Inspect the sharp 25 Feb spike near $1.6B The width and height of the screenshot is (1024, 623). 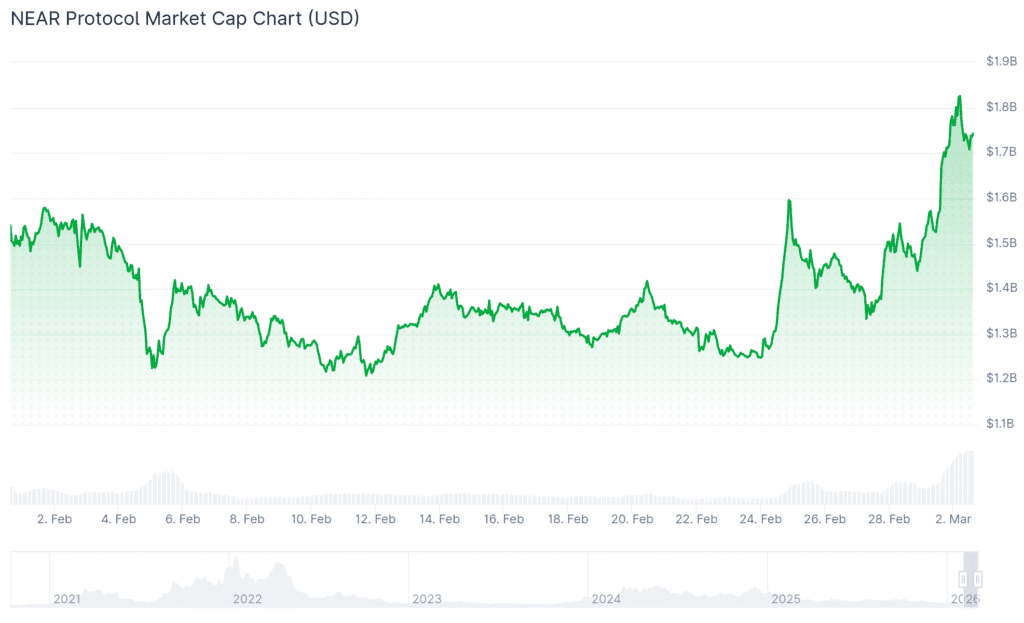(789, 201)
